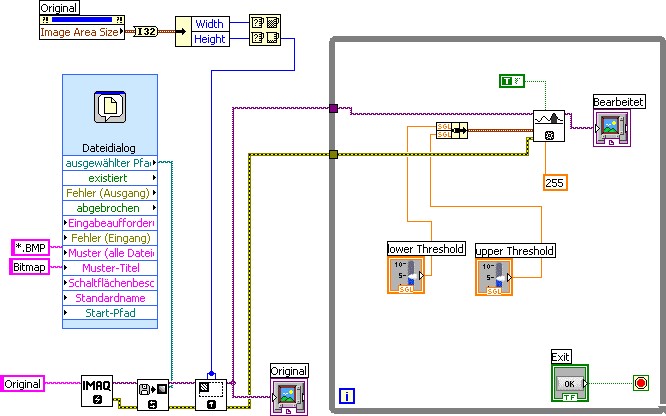Select the Fehler (Eingang) input row
This screenshot has height=416, width=666.
[110, 238]
